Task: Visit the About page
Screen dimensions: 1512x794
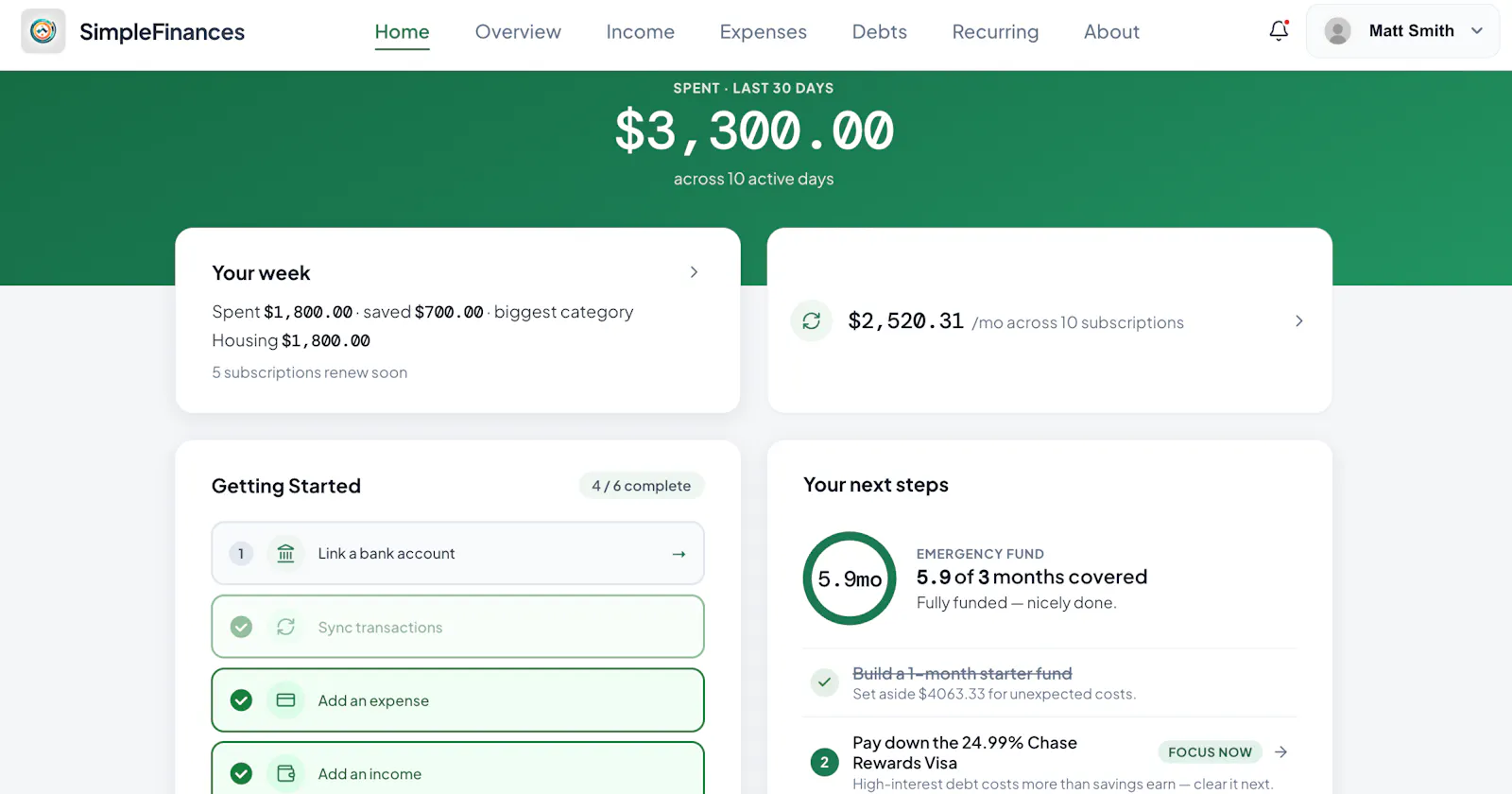Action: coord(1111,31)
